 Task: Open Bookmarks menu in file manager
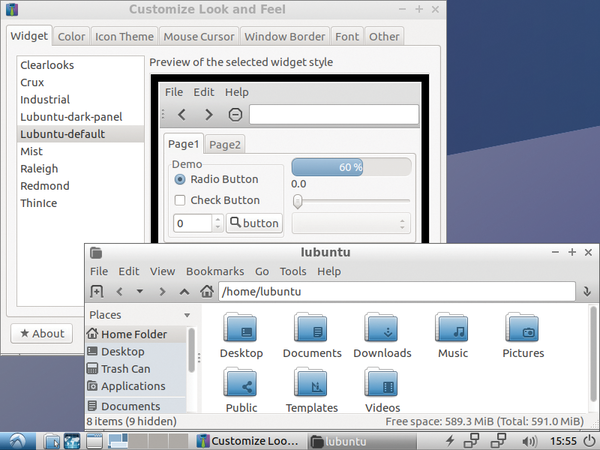(215, 271)
